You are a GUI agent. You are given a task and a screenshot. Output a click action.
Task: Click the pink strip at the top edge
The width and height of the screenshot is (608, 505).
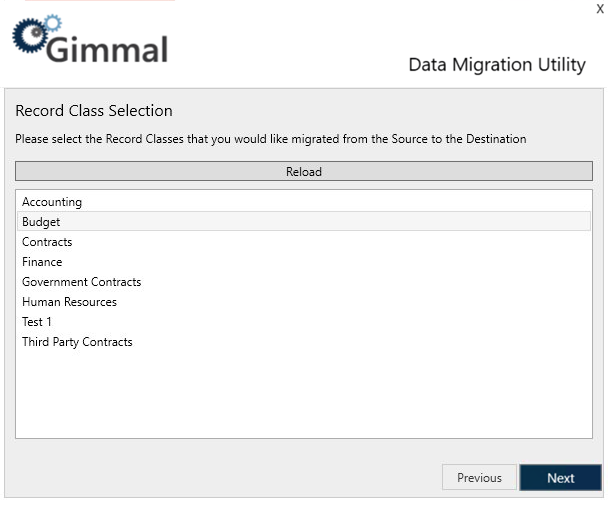click(100, 1)
